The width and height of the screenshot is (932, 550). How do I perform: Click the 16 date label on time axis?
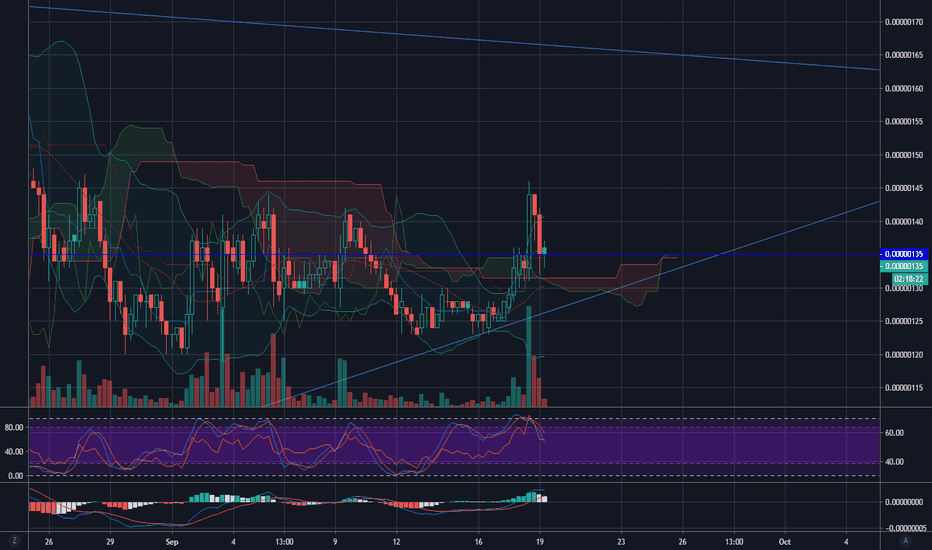pyautogui.click(x=478, y=542)
